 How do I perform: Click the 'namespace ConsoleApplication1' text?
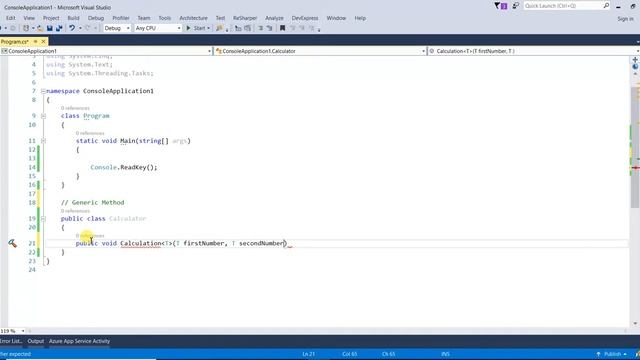pyautogui.click(x=100, y=91)
